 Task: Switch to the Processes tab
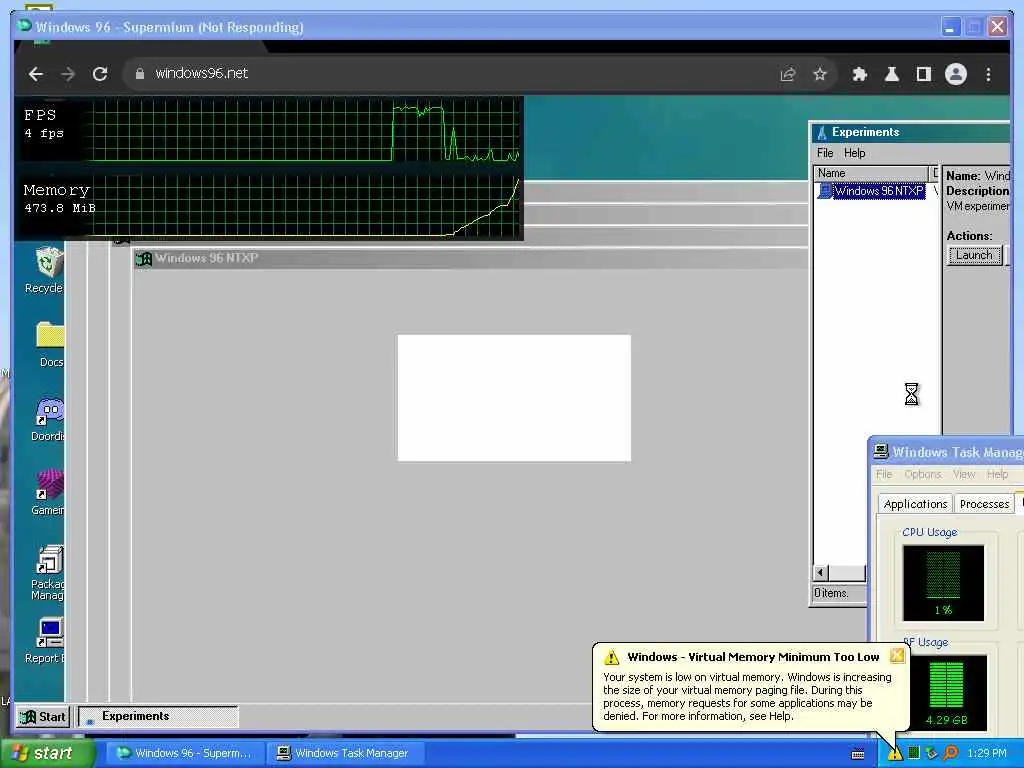[x=984, y=504]
